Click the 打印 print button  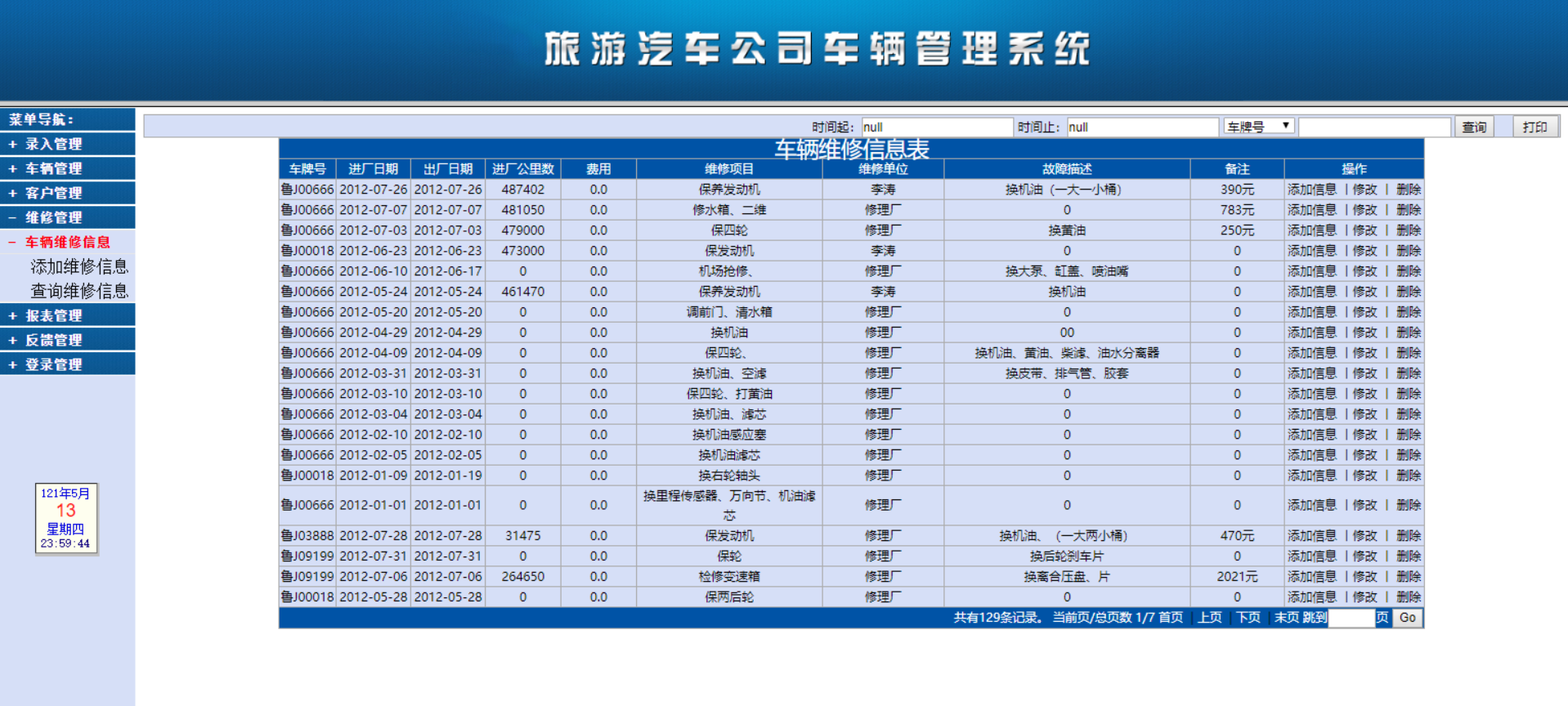point(1534,127)
